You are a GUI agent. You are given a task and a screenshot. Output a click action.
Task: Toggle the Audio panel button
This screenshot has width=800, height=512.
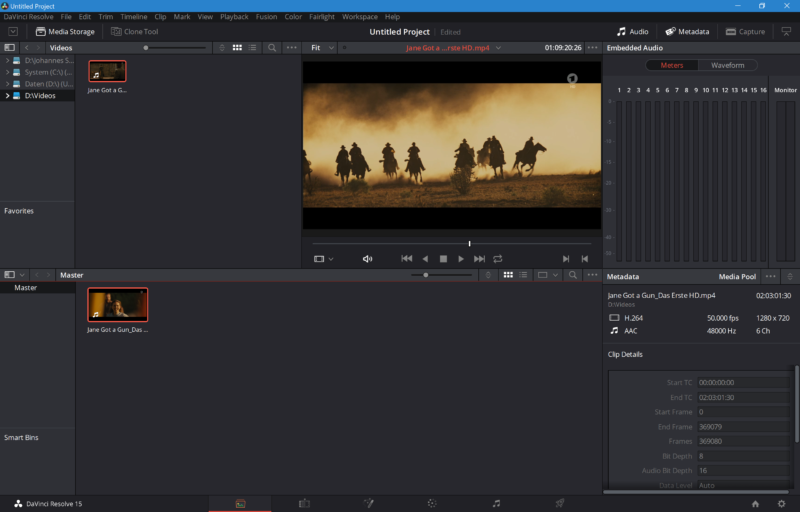click(x=632, y=32)
